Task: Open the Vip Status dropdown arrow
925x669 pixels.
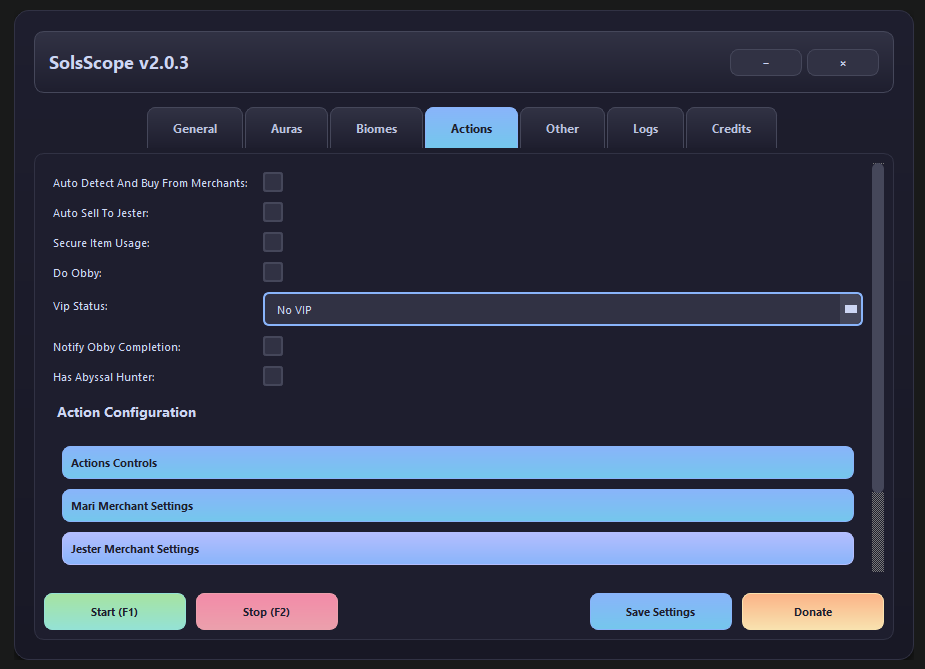Action: click(850, 310)
